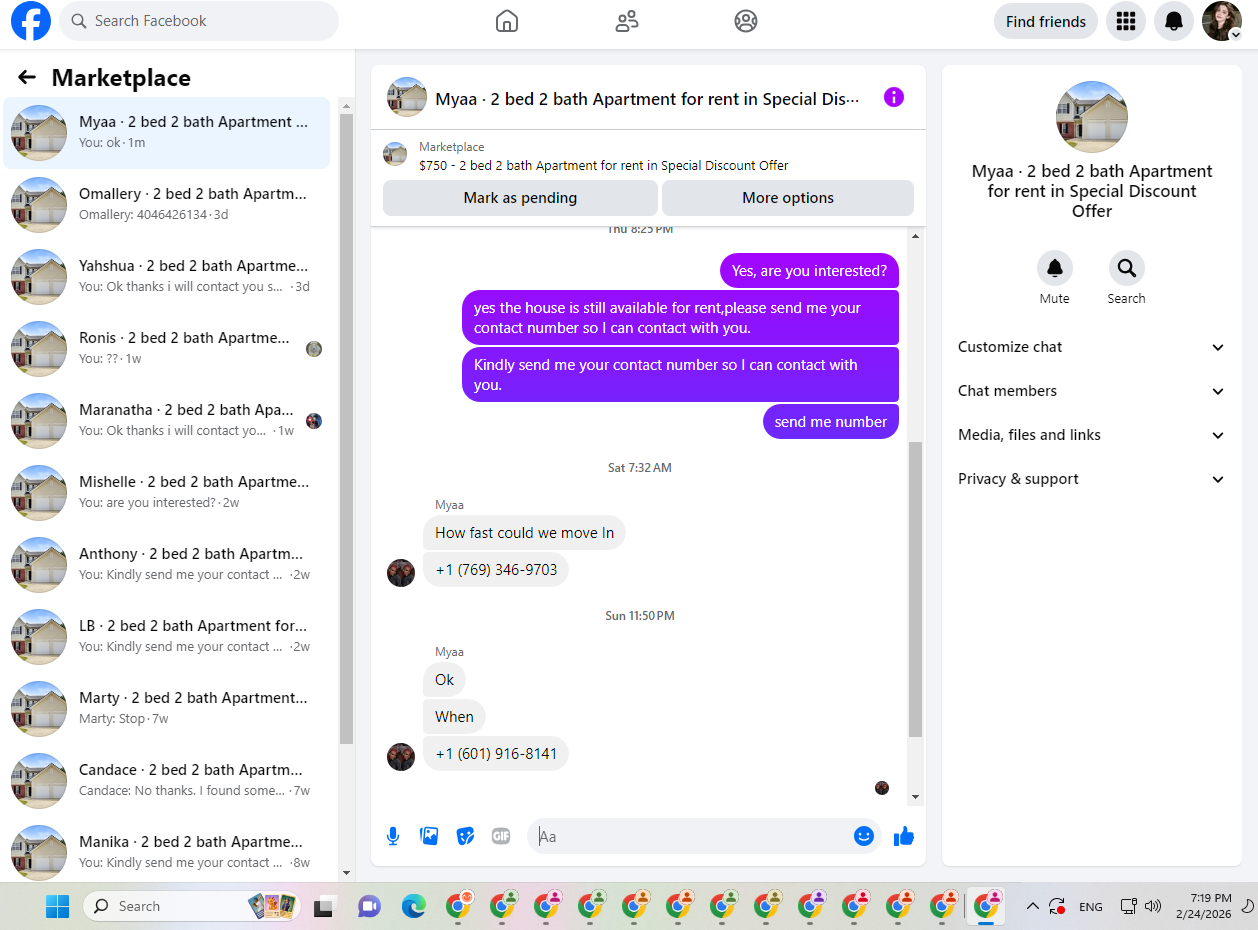Viewport: 1258px width, 930px height.
Task: Open Marty conversation in list
Action: pyautogui.click(x=167, y=709)
